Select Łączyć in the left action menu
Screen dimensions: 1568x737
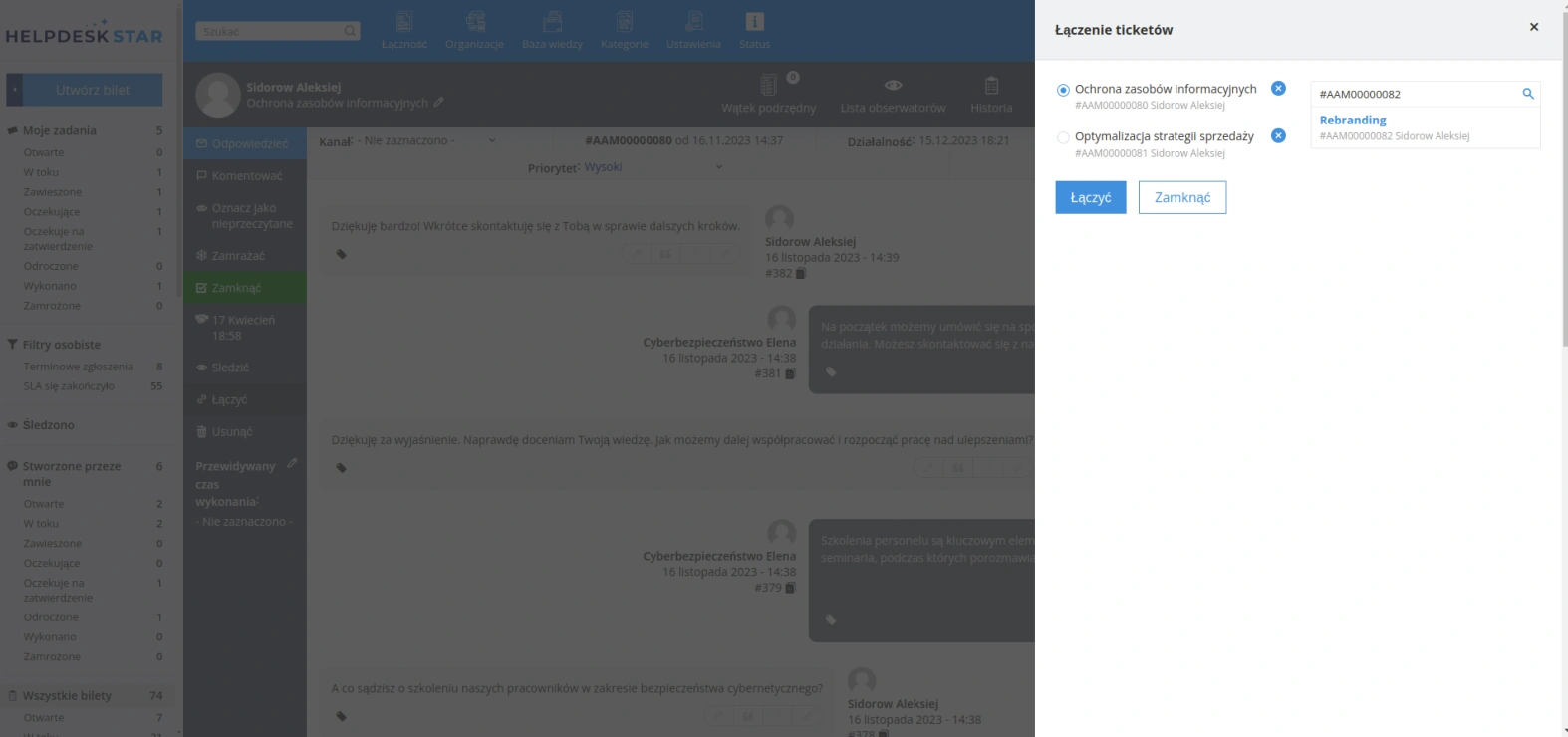[x=245, y=399]
